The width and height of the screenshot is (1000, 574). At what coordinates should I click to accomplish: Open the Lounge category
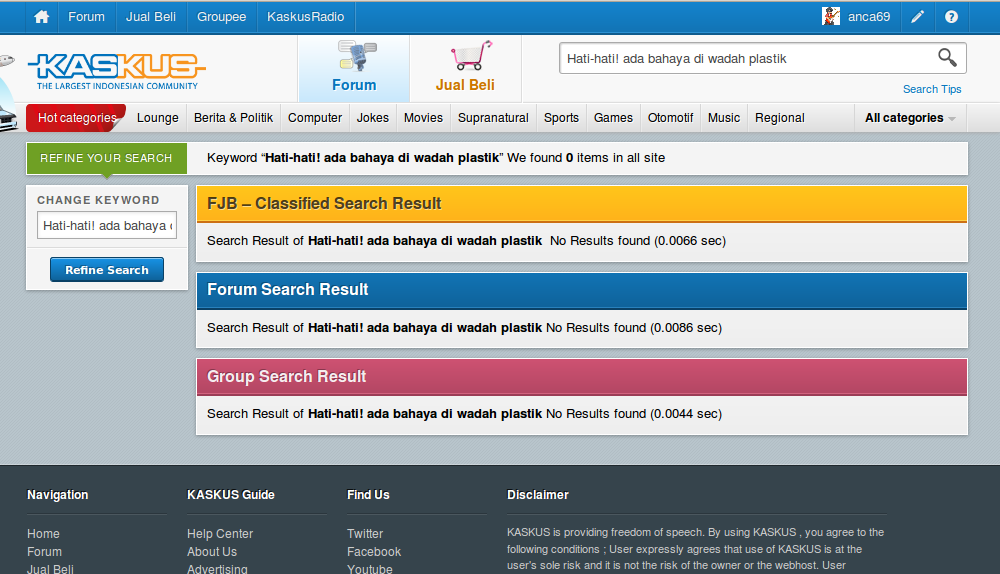(158, 118)
